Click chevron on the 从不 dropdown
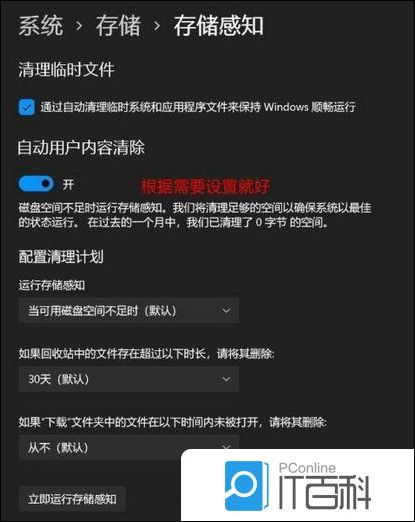Screen dimensions: 415x522 coord(226,447)
